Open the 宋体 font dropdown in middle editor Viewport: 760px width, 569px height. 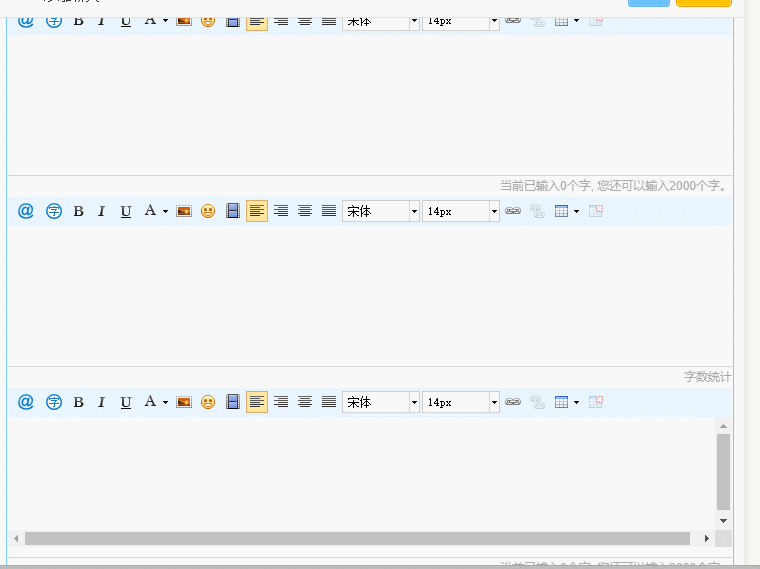point(381,211)
